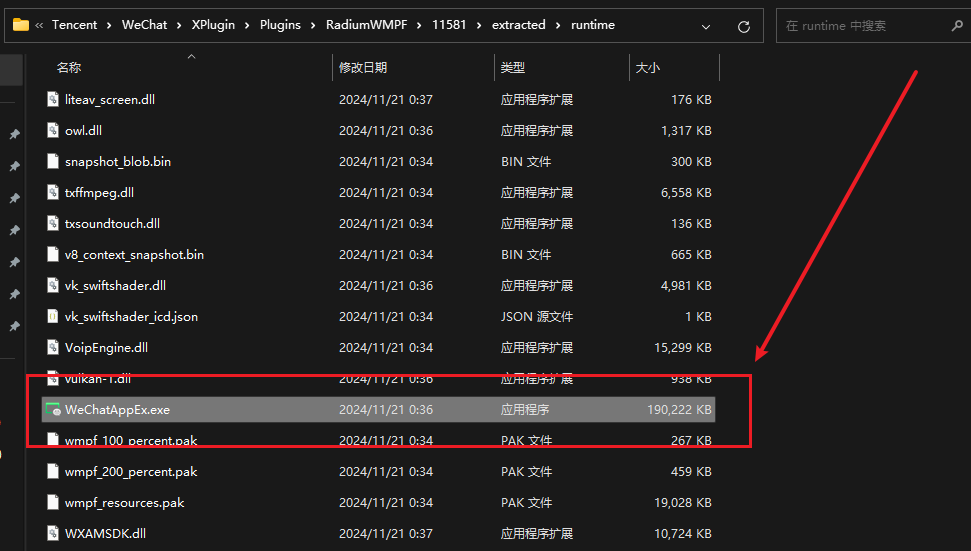Click the txffmpeg.dll file icon
The height and width of the screenshot is (551, 971).
(x=53, y=192)
